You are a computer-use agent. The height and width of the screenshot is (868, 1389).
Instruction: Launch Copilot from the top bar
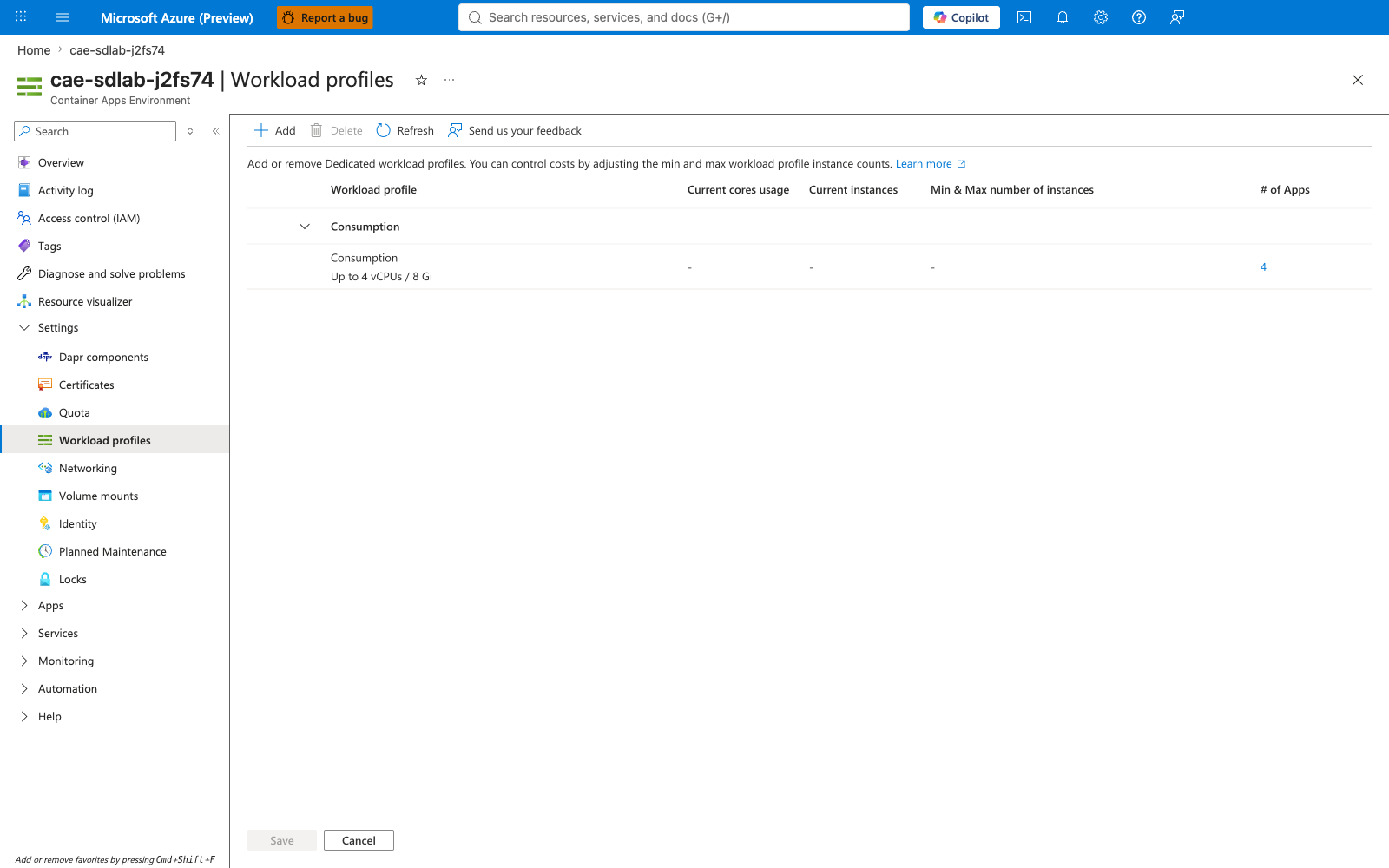(961, 17)
